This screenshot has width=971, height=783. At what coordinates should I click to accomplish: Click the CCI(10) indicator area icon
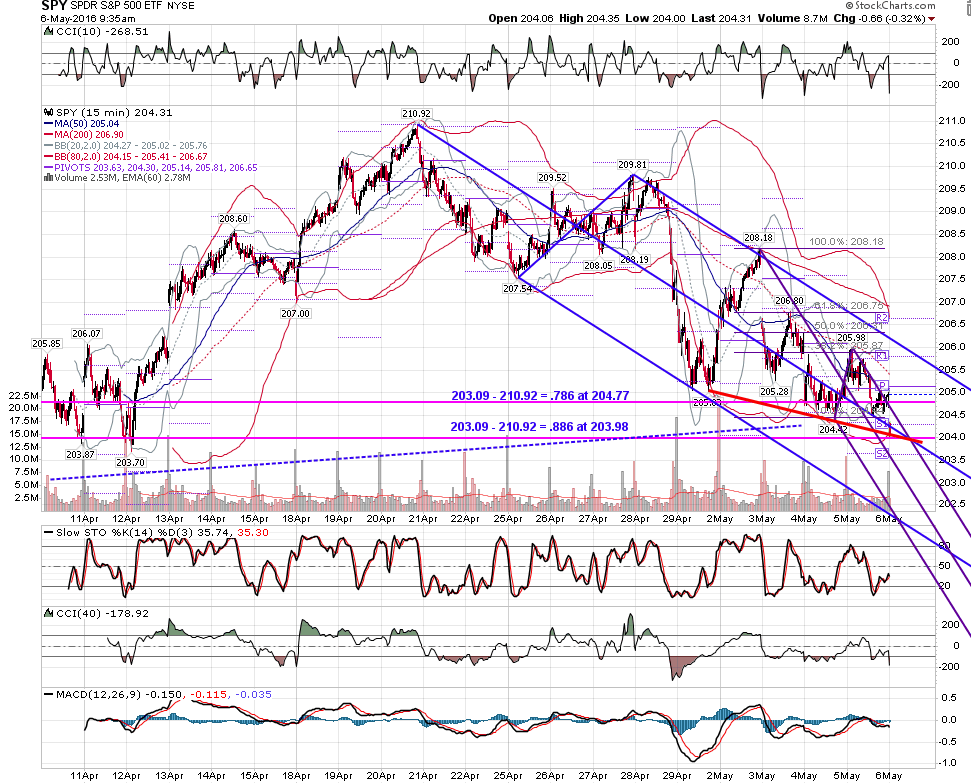point(48,32)
